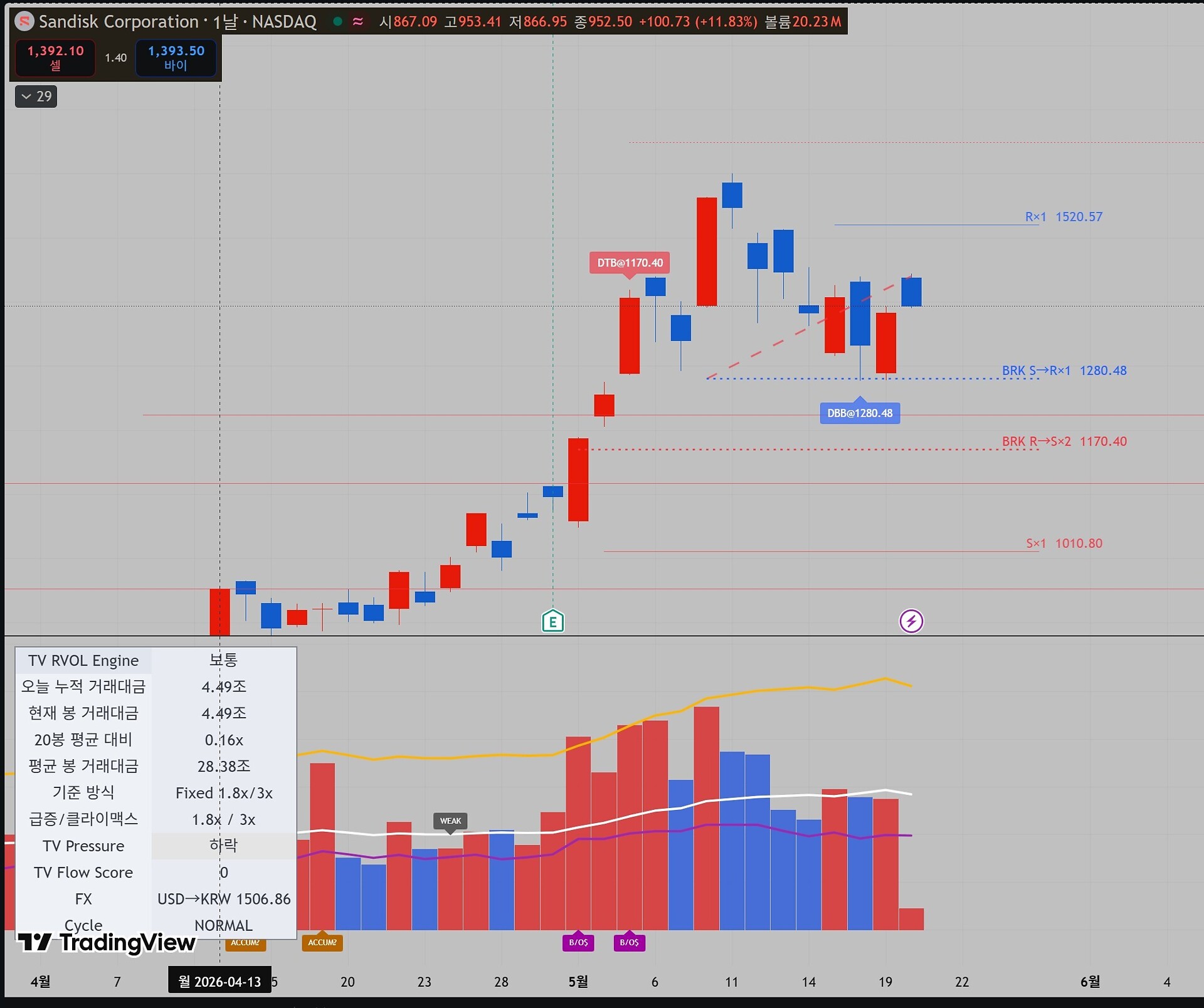The image size is (1204, 1008).
Task: Click the low value 866.95
Action: pos(546,22)
